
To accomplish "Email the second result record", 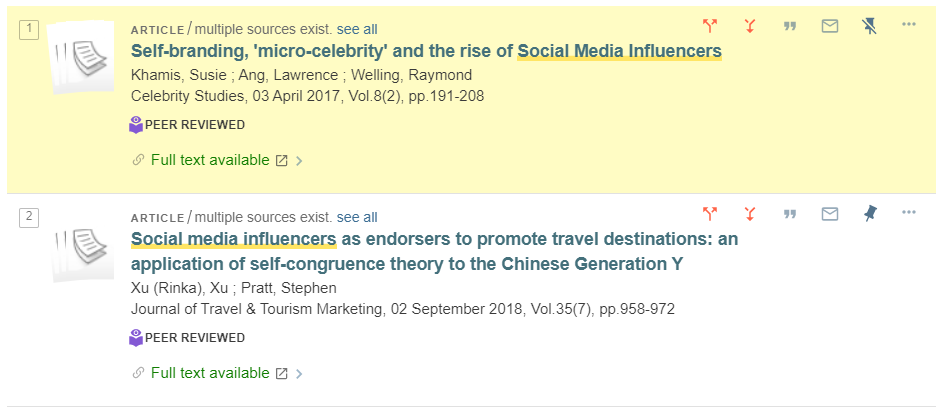I will click(829, 214).
